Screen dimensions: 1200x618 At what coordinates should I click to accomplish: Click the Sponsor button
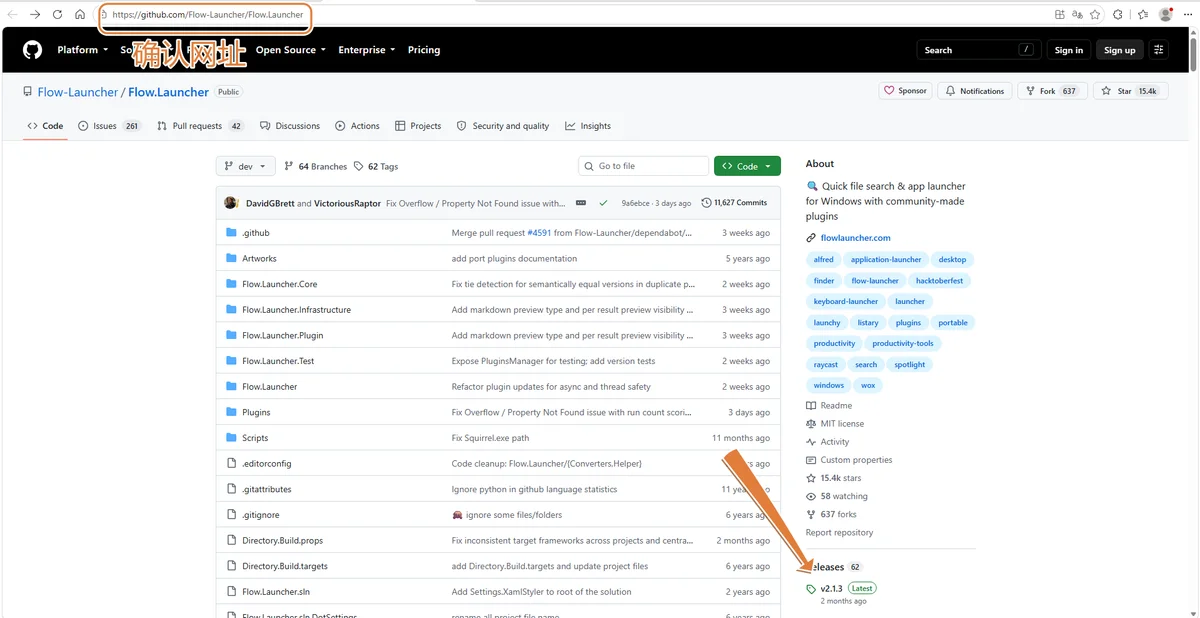[x=906, y=91]
